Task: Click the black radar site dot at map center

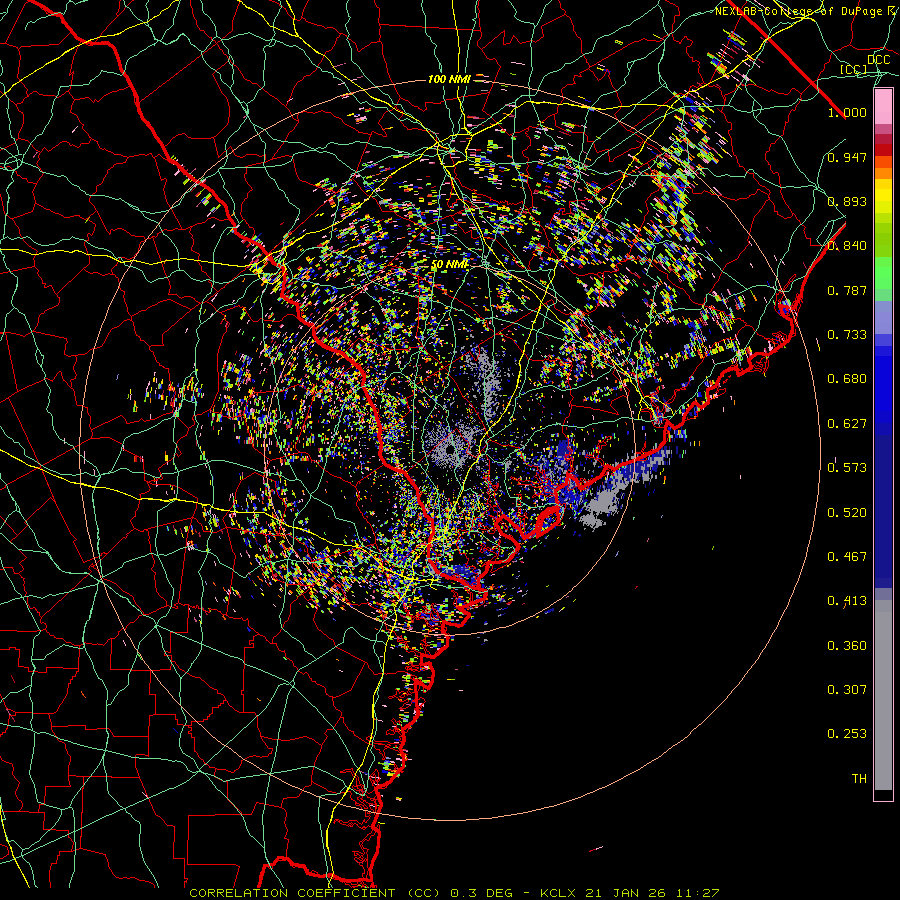Action: pos(450,448)
